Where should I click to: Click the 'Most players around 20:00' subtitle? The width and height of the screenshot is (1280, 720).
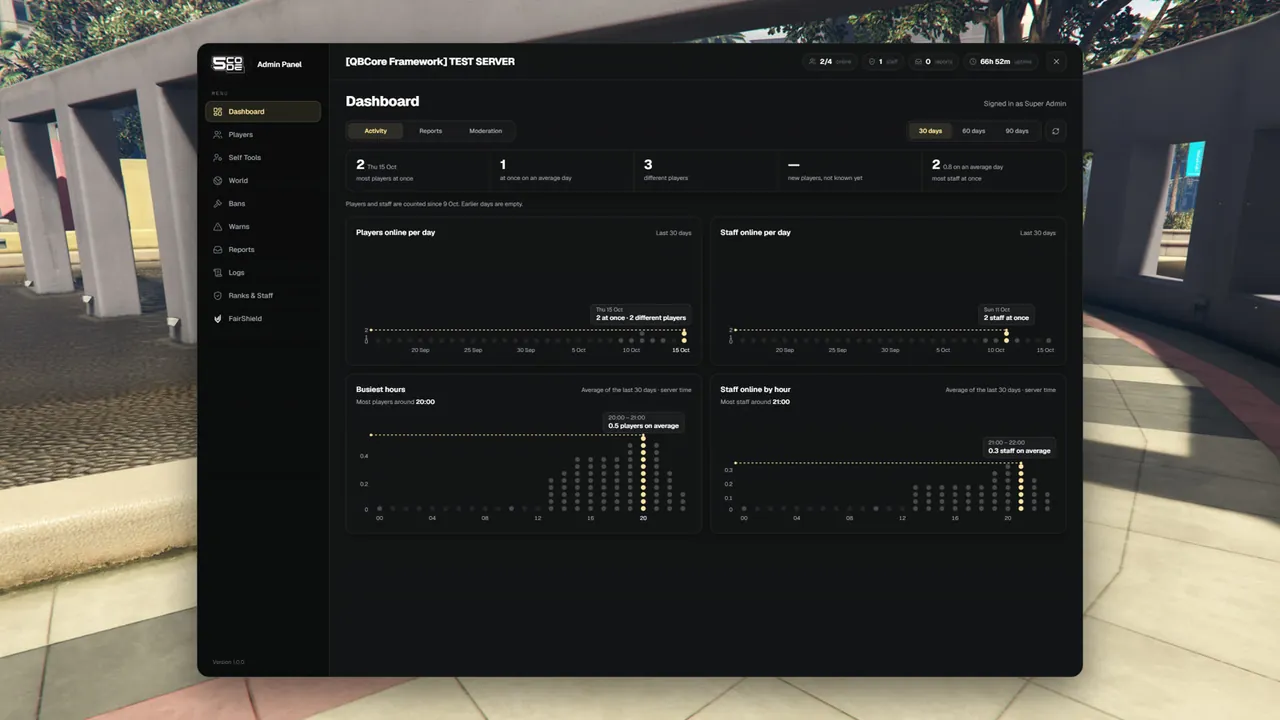click(395, 402)
